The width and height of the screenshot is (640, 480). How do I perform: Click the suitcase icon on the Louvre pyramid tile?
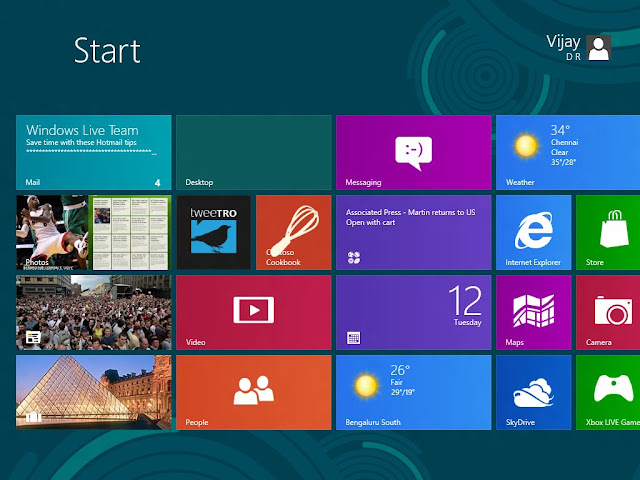point(33,417)
